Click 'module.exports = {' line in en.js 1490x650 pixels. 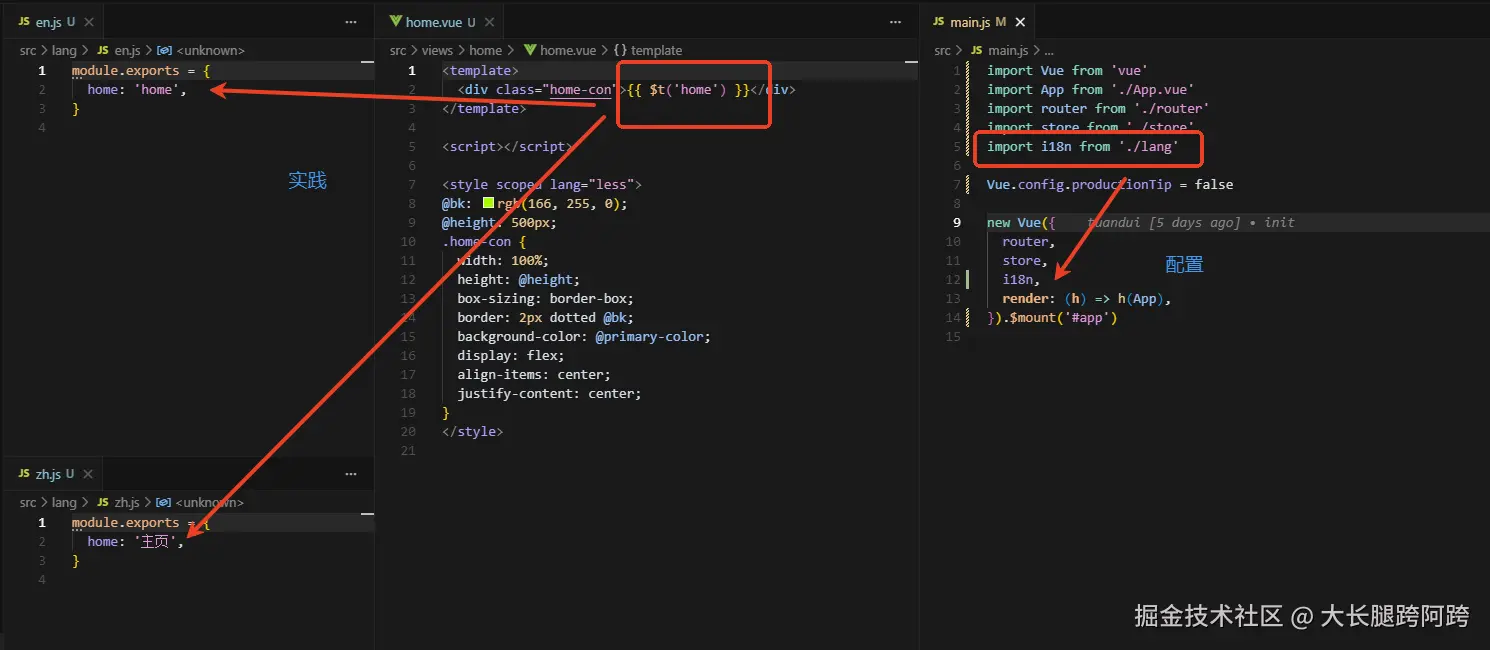click(x=141, y=71)
